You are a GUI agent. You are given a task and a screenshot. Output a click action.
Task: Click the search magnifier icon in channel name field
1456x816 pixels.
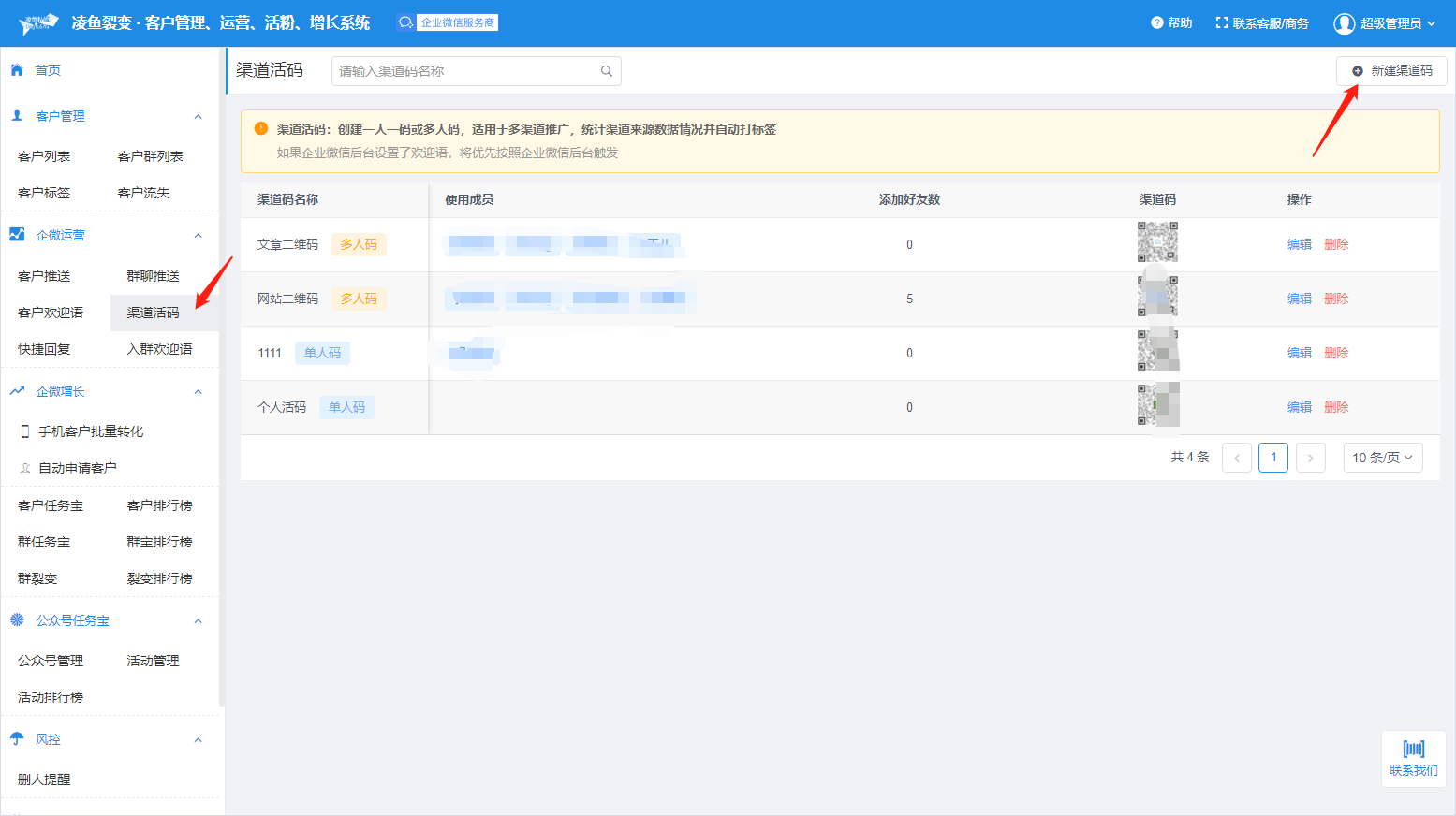(606, 71)
